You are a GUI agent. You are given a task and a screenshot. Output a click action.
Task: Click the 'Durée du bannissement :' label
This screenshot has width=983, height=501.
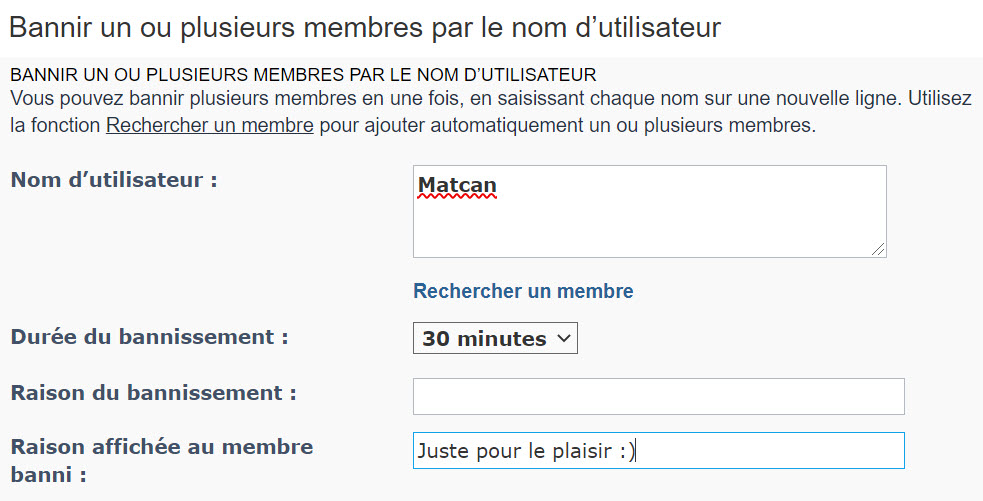coord(149,336)
